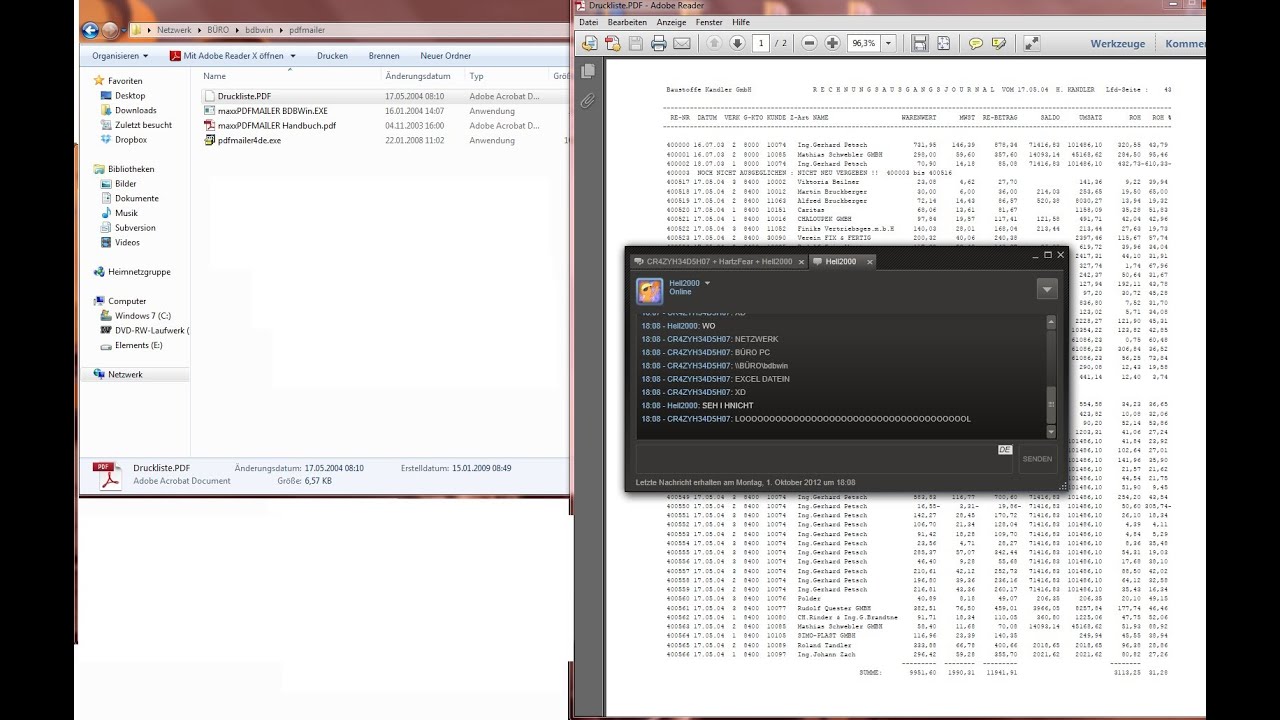Click the save disk icon in Adobe Reader
The image size is (1280, 720).
point(636,43)
